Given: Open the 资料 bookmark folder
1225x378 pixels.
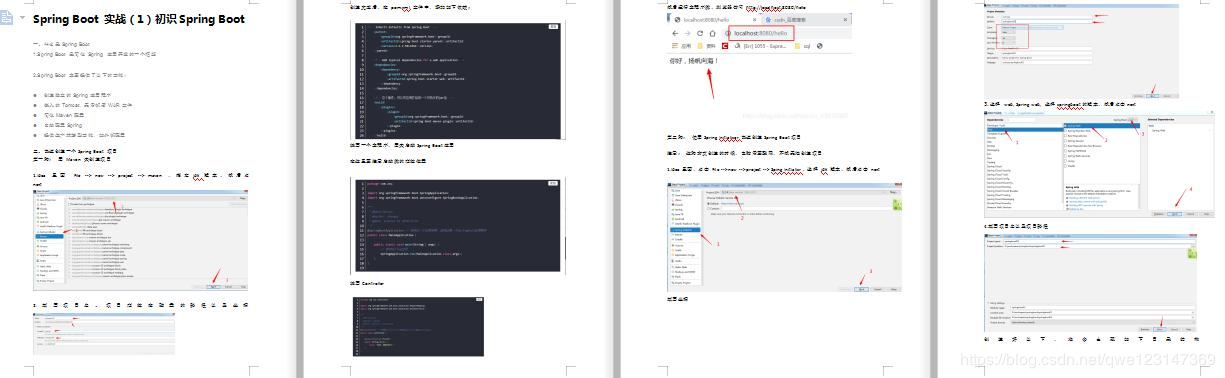Looking at the screenshot, I should (706, 46).
